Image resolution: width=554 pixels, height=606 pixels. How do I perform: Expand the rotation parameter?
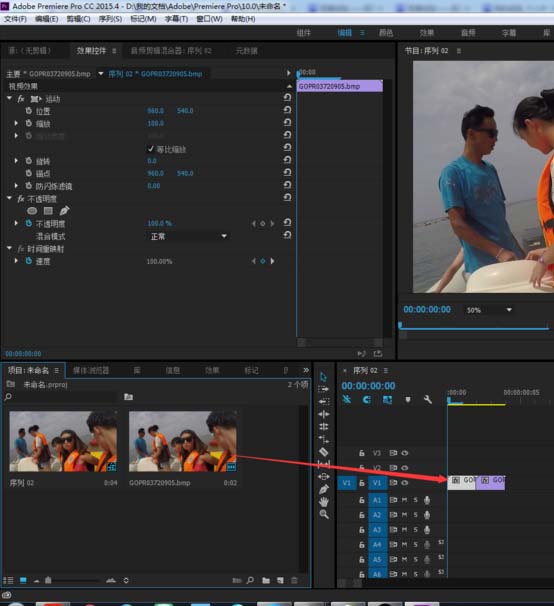tap(16, 160)
